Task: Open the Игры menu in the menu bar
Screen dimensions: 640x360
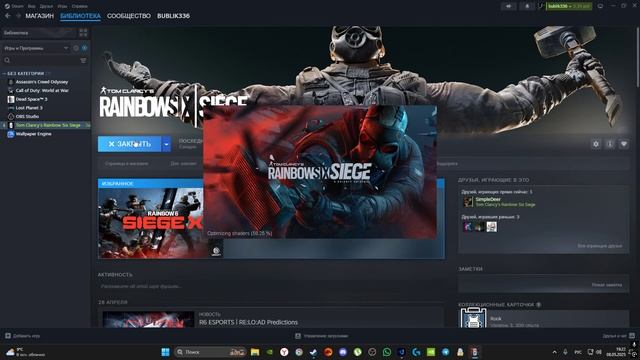Action: [62, 6]
